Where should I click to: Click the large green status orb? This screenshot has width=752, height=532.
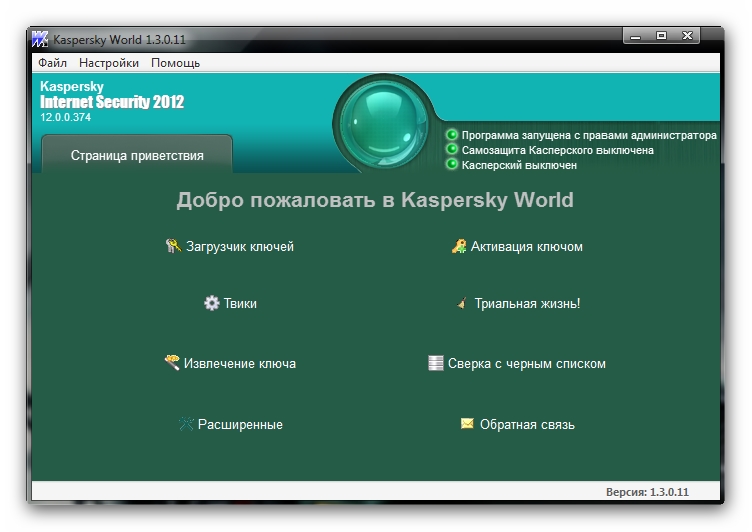click(383, 122)
